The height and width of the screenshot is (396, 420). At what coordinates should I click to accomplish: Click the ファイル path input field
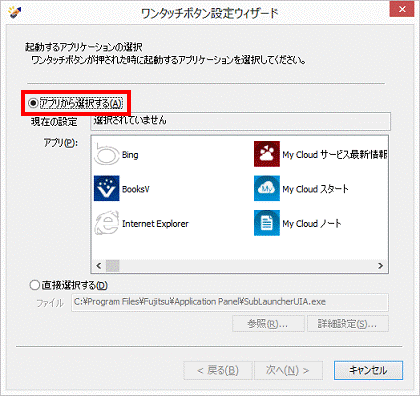(x=230, y=302)
